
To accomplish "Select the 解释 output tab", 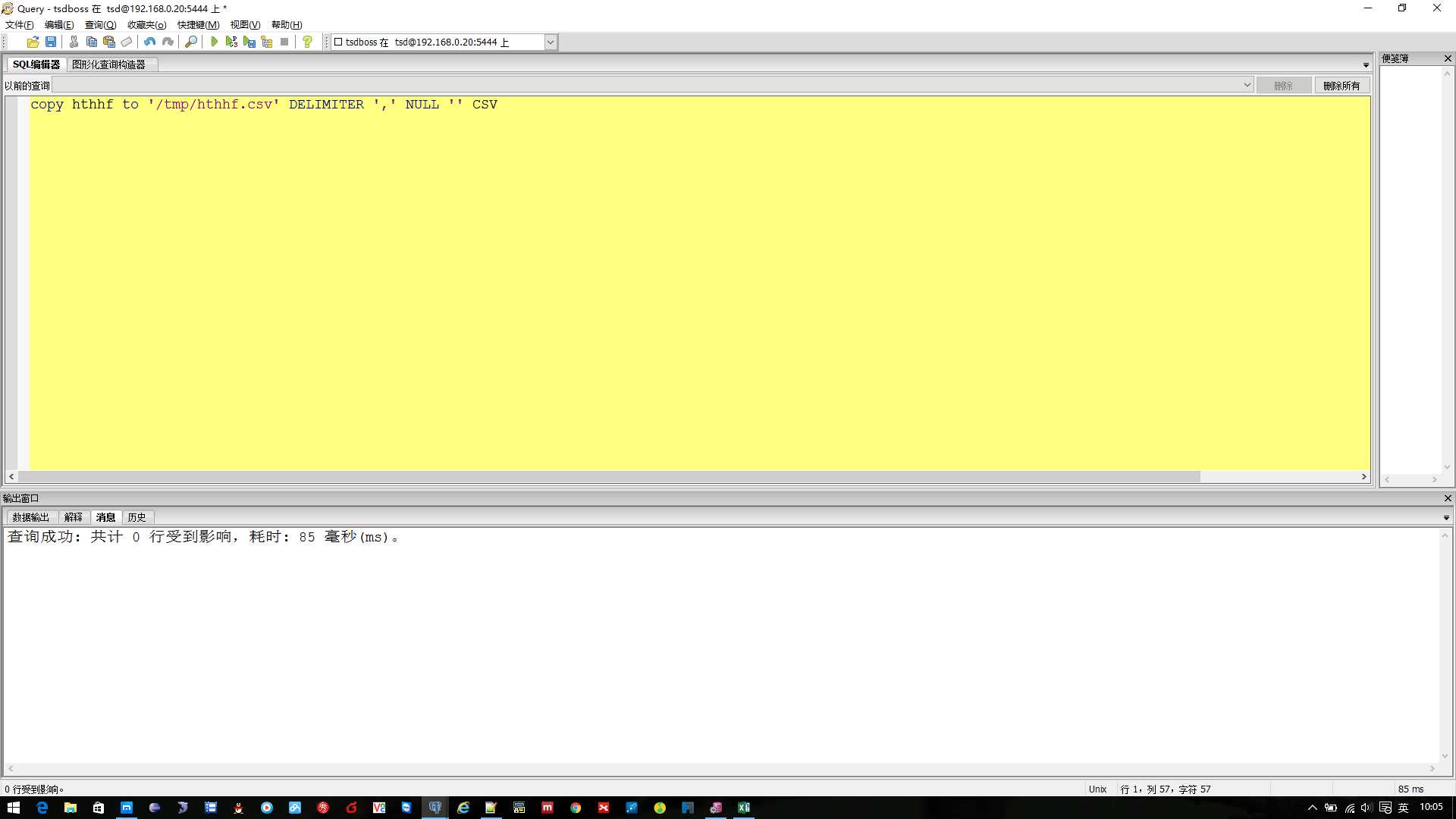I will point(74,517).
